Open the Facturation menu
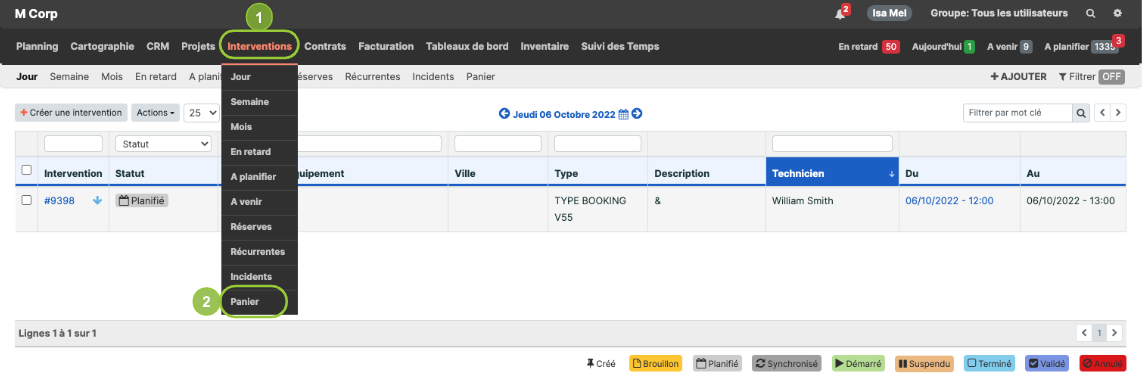 click(386, 46)
